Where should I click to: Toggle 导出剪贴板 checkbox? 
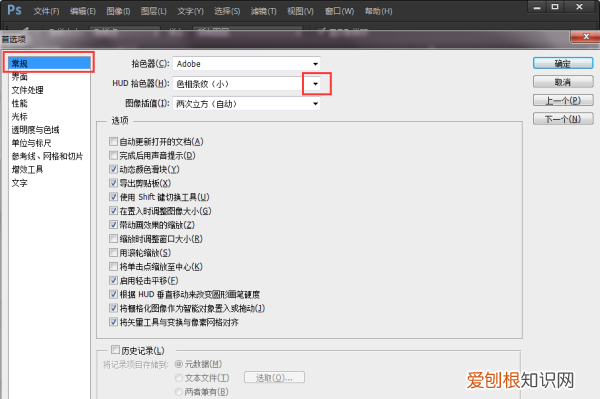coord(113,183)
